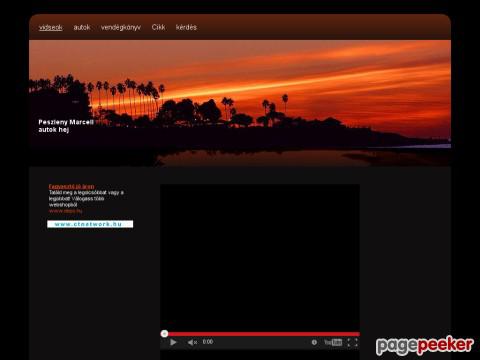The width and height of the screenshot is (480, 360).
Task: Open the videók menu item
Action: 51,27
